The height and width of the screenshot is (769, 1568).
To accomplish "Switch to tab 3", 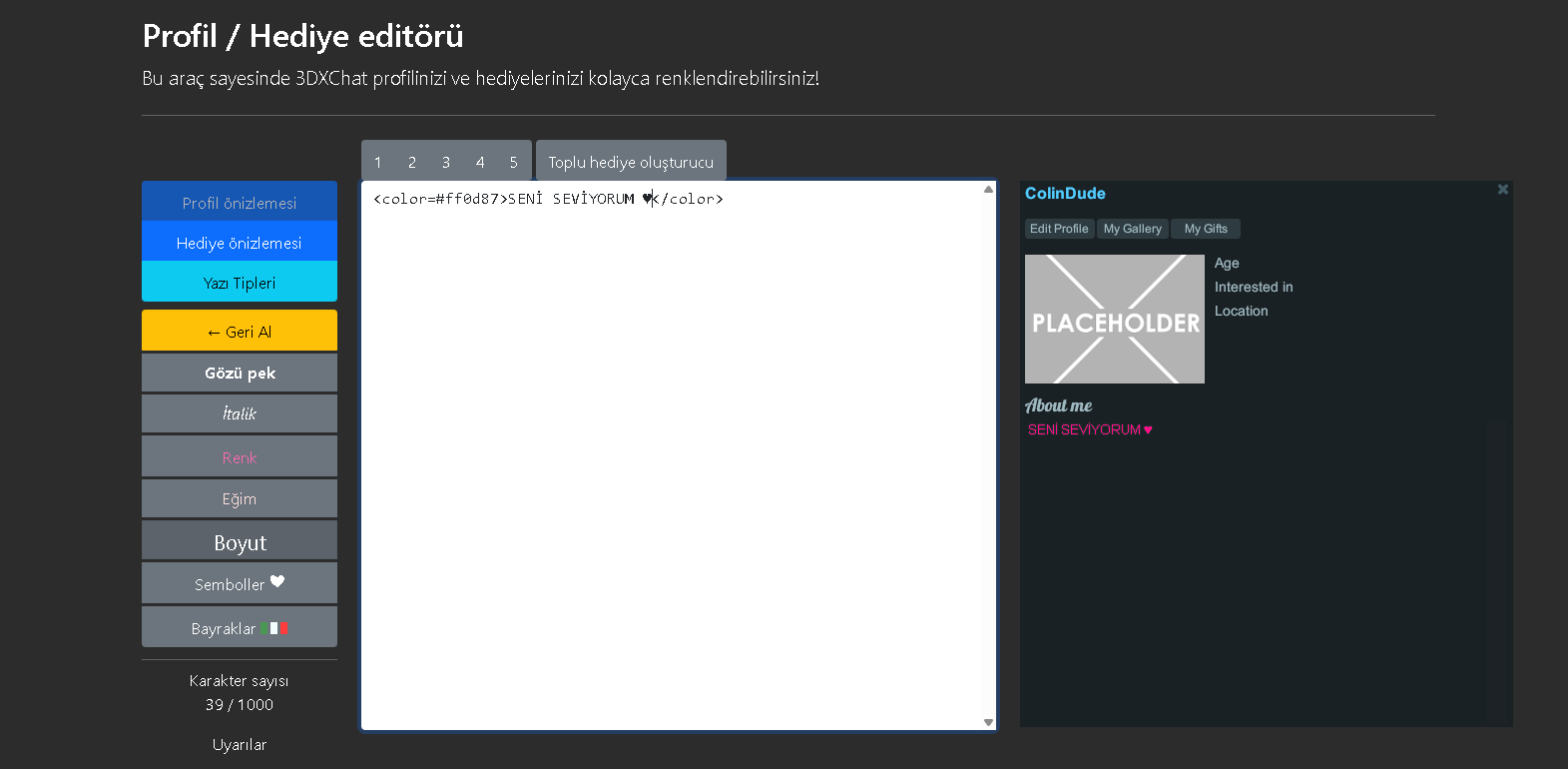I will tap(446, 162).
